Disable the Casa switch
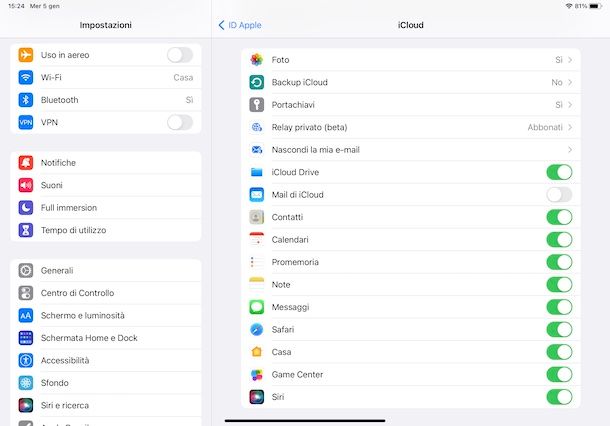 (x=559, y=352)
